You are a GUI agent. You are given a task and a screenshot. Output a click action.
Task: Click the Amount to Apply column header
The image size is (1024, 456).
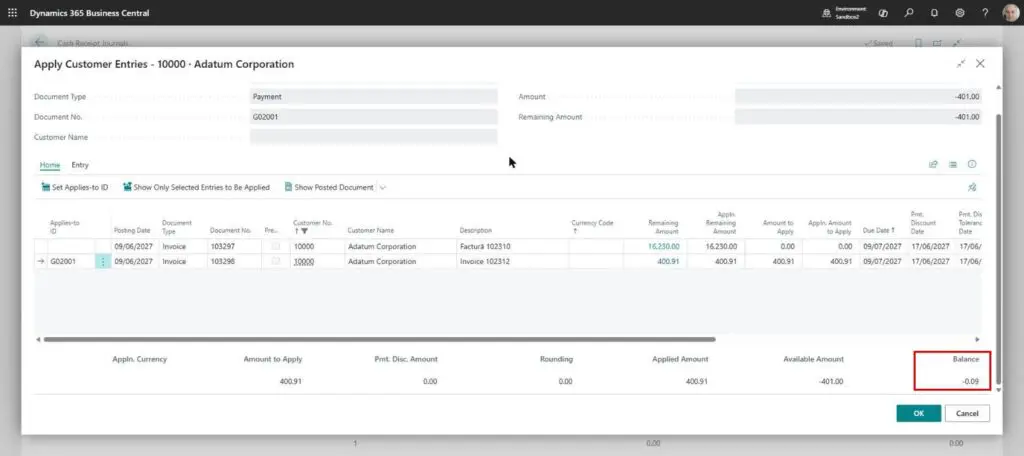coord(778,226)
